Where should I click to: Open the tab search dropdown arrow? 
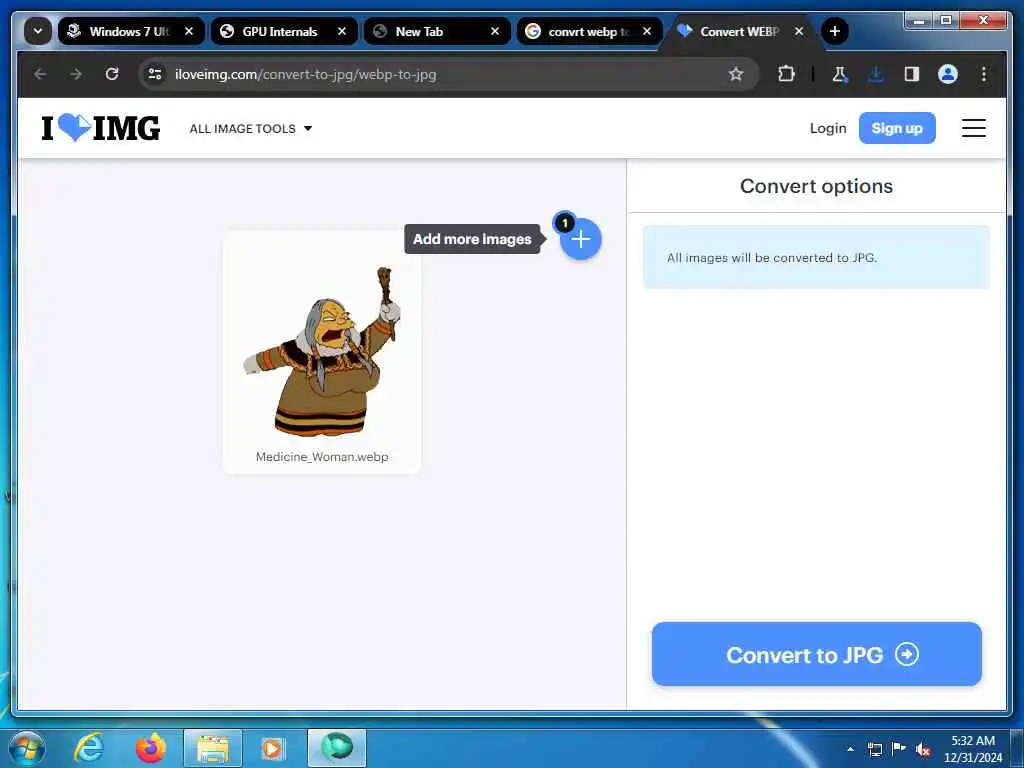point(38,31)
